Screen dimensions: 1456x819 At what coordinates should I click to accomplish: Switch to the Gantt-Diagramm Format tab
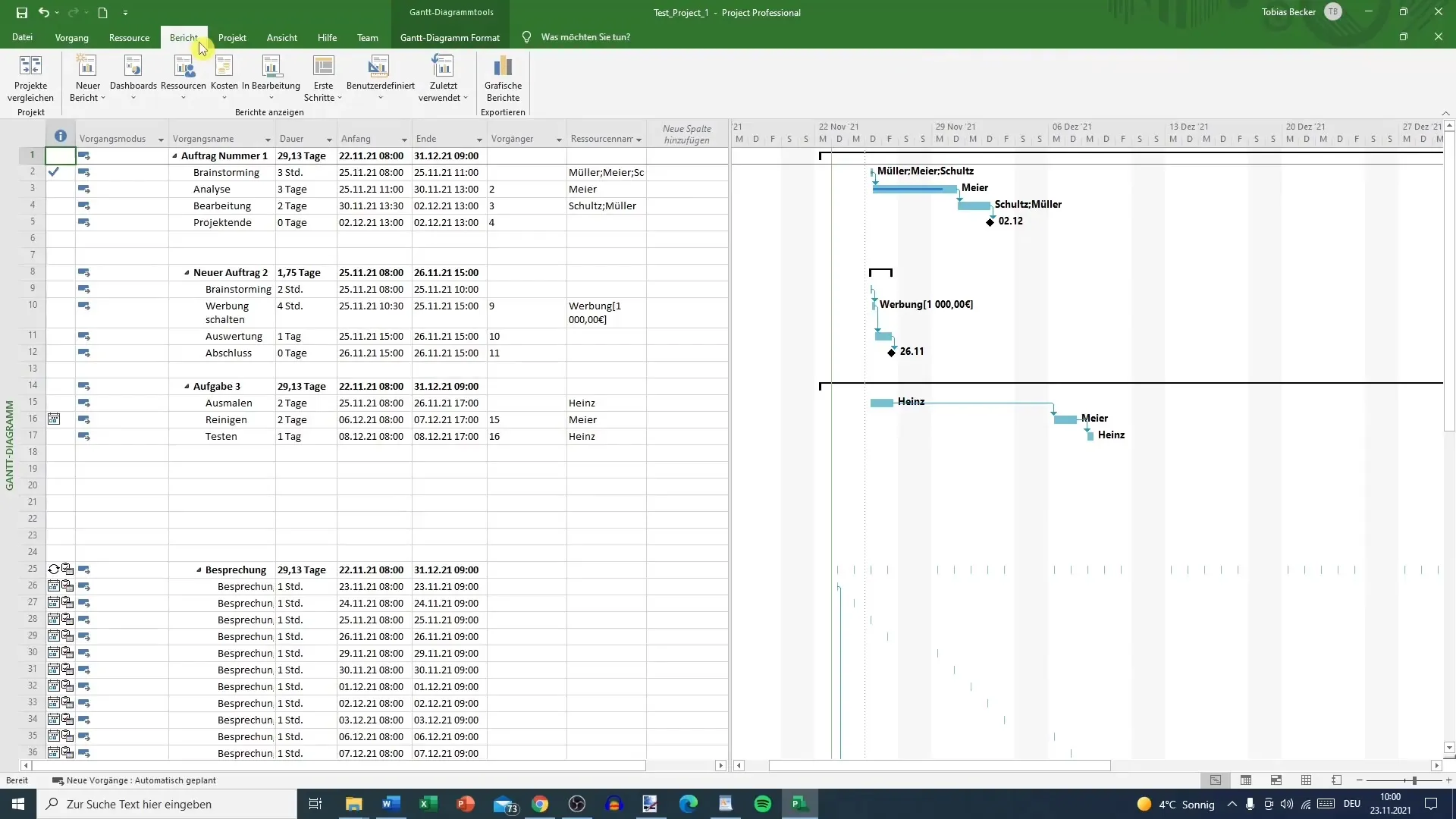[450, 37]
